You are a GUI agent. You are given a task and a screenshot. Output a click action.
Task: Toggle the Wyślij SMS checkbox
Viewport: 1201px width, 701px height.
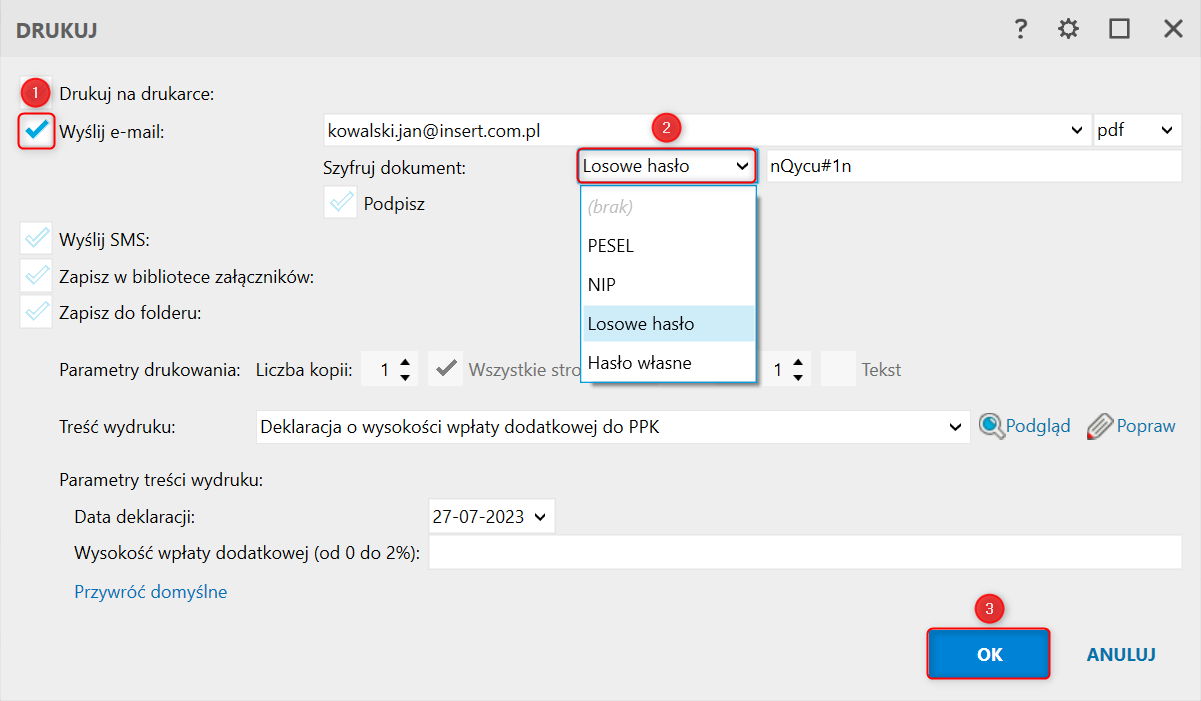(x=37, y=239)
